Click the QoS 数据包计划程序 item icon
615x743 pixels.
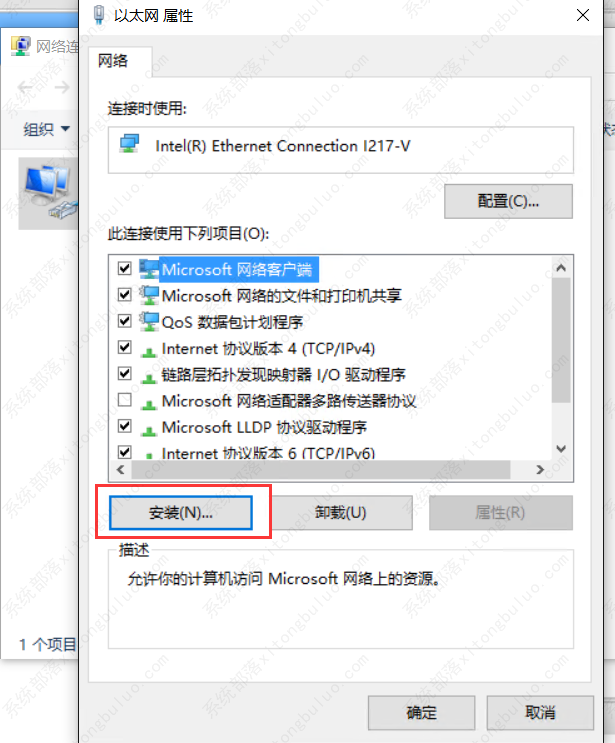coord(149,322)
